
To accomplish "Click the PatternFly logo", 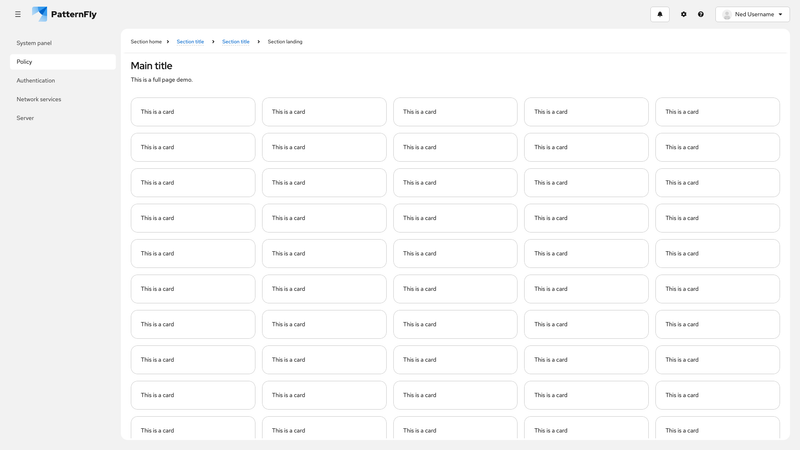I will tap(64, 14).
